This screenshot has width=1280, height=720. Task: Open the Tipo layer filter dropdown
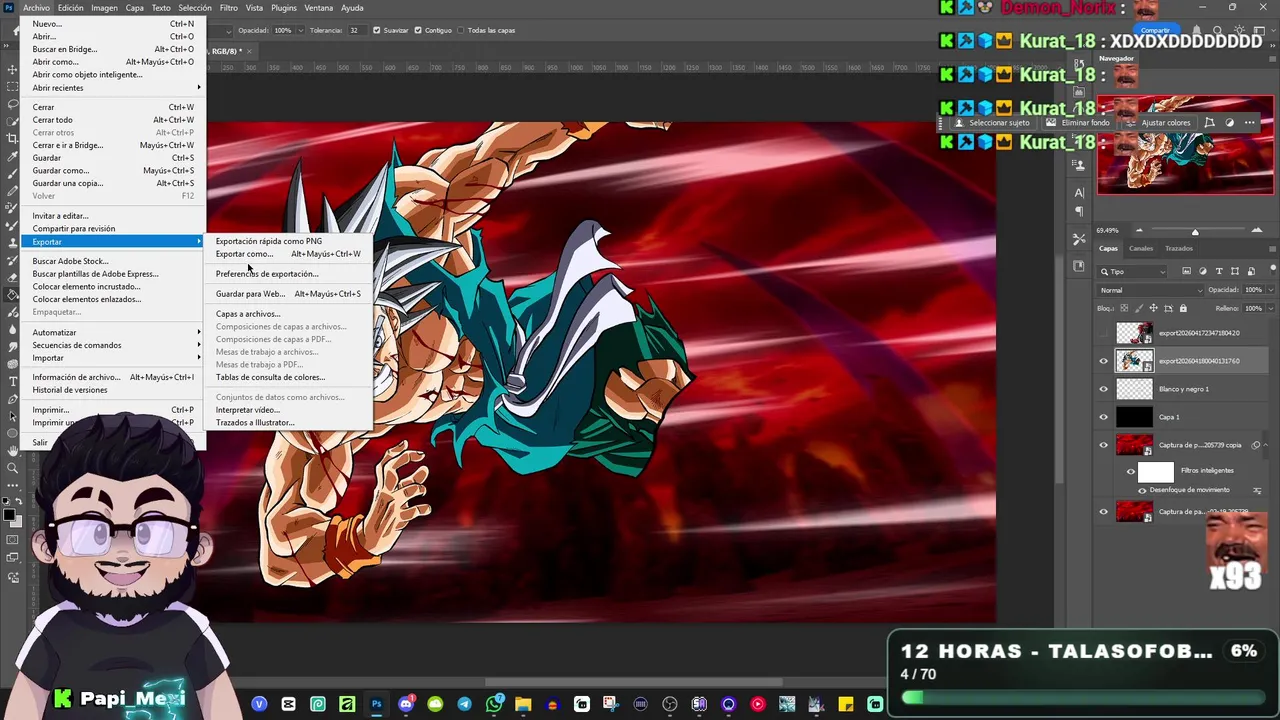pyautogui.click(x=1133, y=271)
